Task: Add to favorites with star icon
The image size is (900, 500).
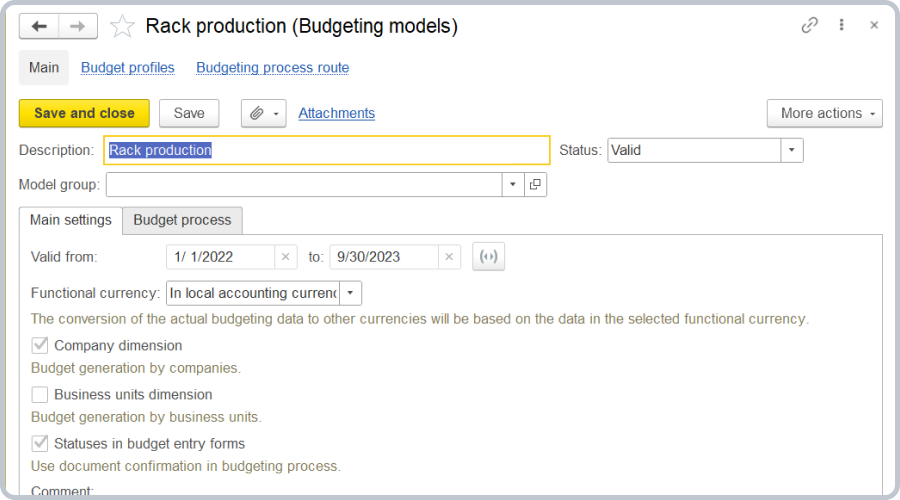Action: [x=122, y=27]
